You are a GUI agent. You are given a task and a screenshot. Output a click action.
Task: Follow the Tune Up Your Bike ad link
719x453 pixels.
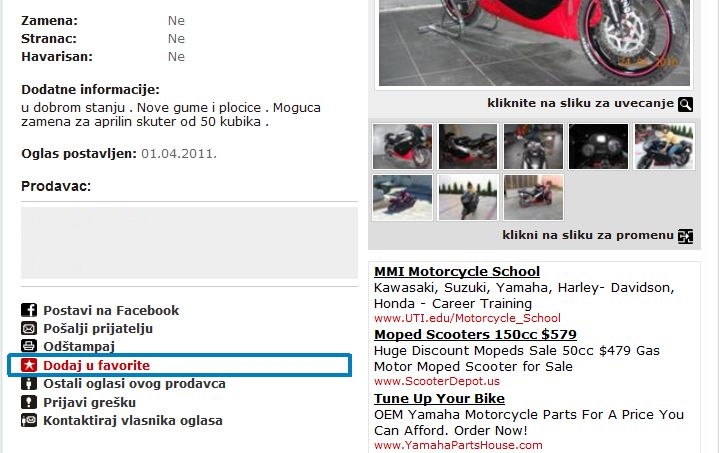click(x=439, y=398)
